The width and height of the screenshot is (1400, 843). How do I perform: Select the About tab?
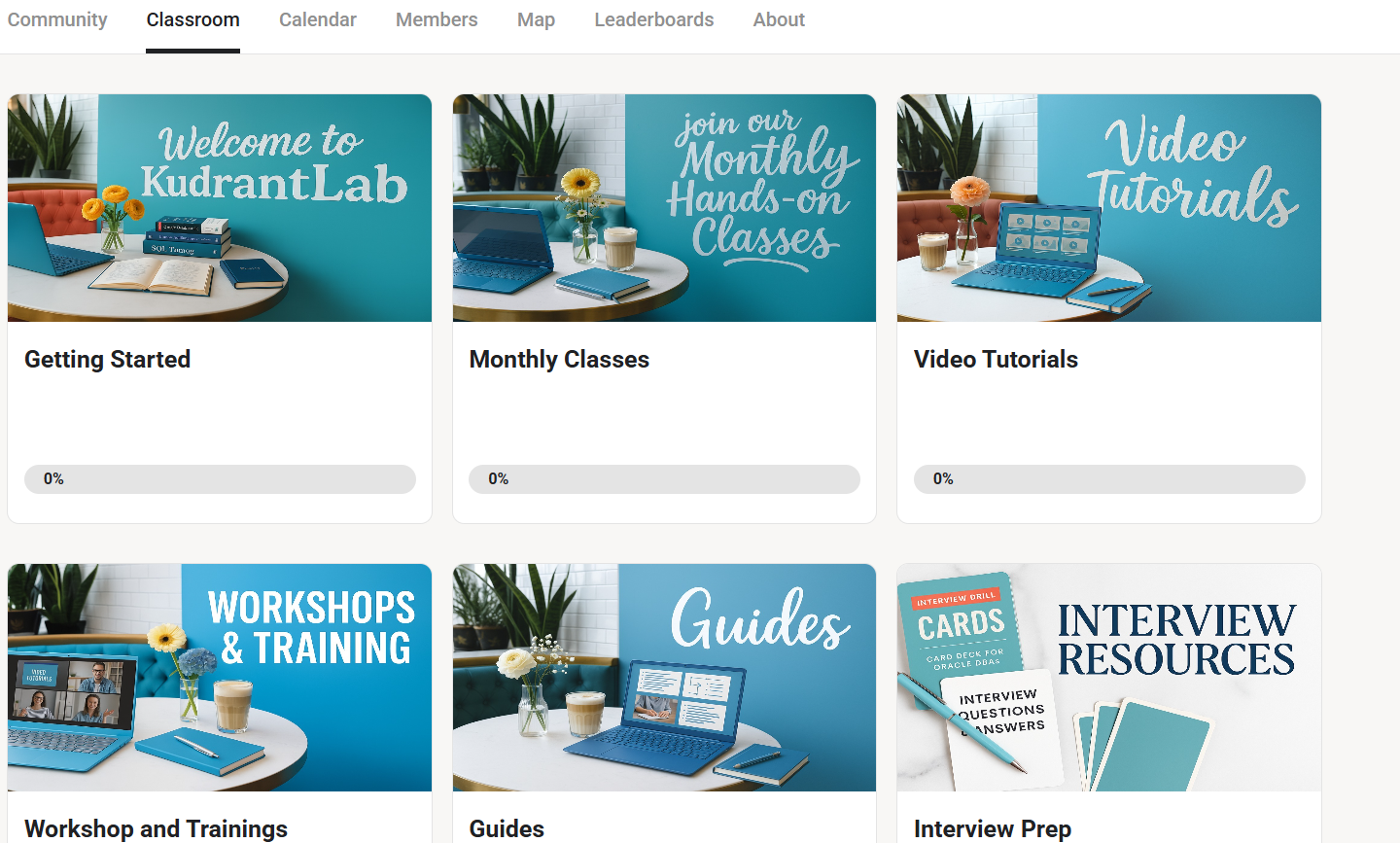click(779, 19)
